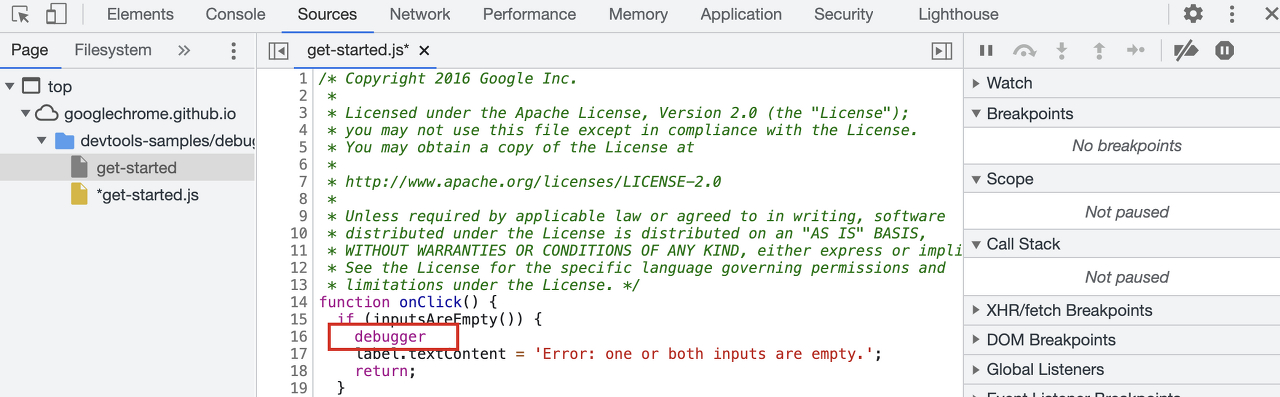Click the blue folder icon for devtools-samples
Viewport: 1280px width, 397px height.
point(64,141)
